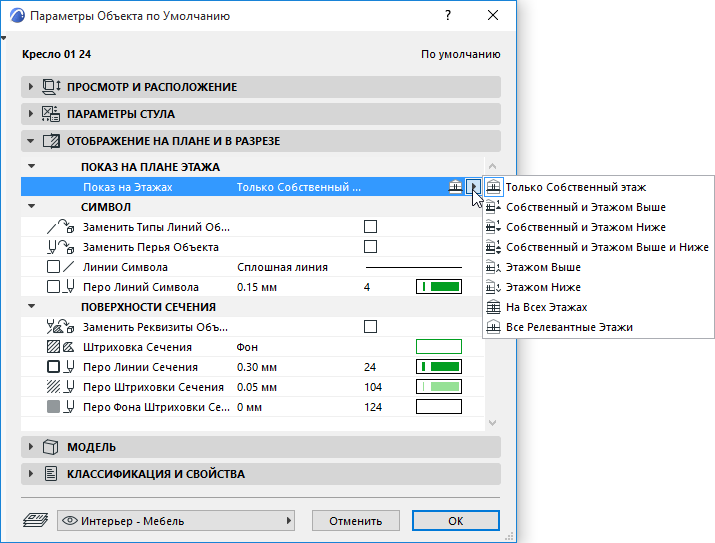Select the Показ на Этажах row

point(252,187)
